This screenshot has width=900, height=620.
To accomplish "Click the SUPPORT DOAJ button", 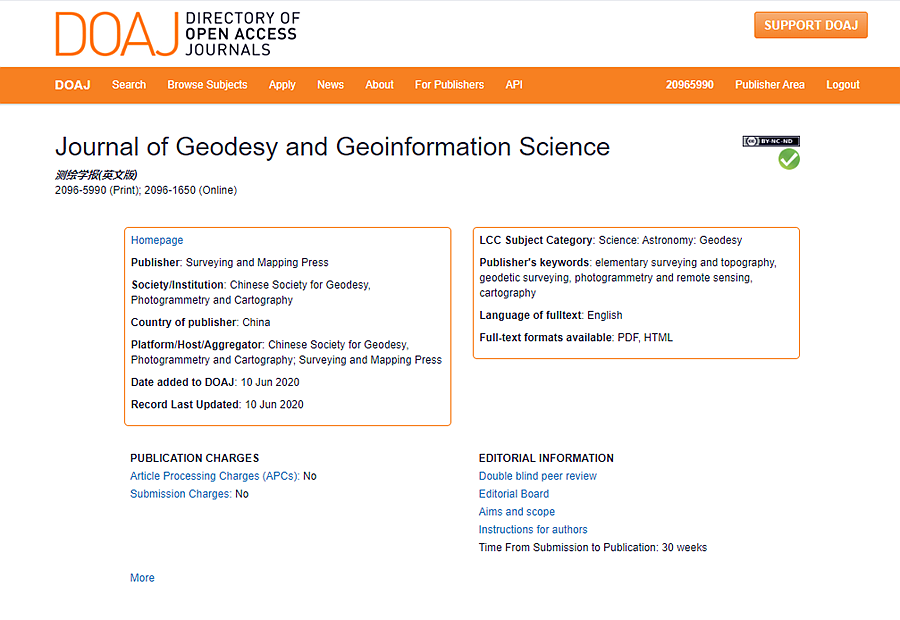I will (x=810, y=25).
